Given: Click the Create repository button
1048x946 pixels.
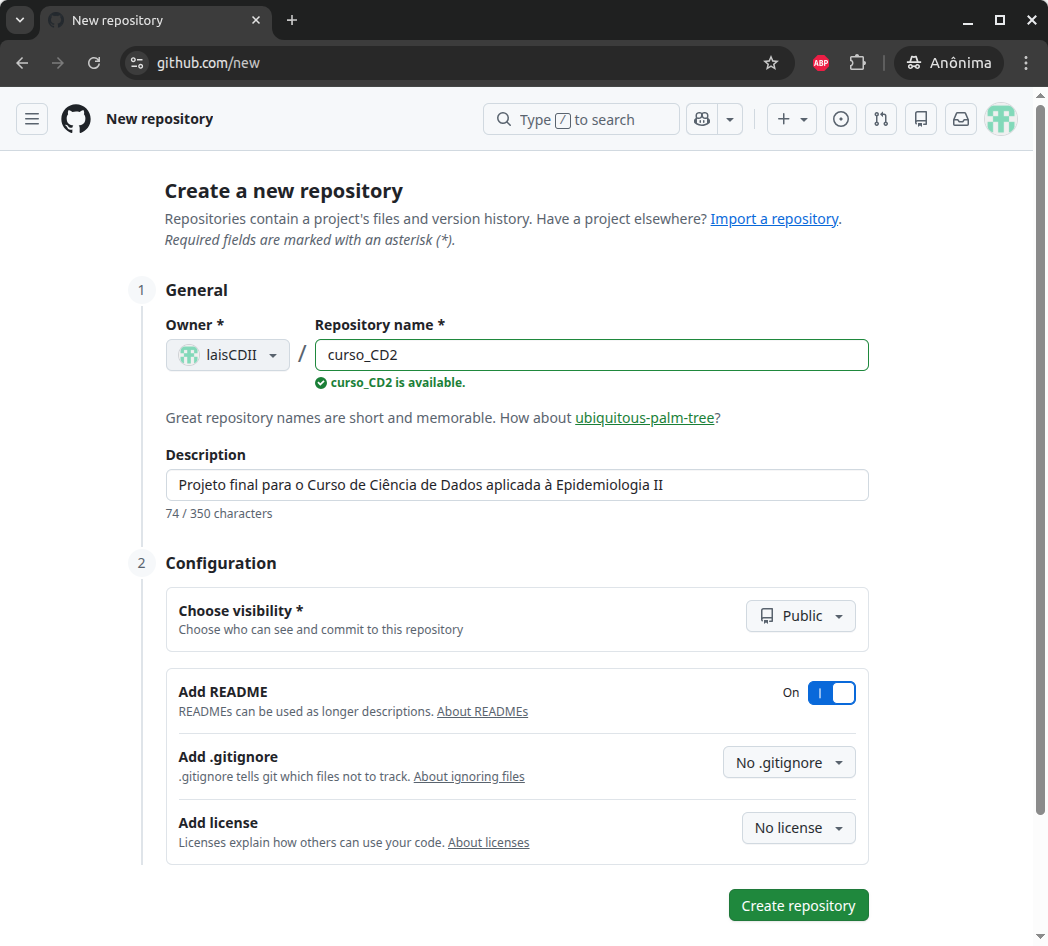Looking at the screenshot, I should [x=798, y=905].
